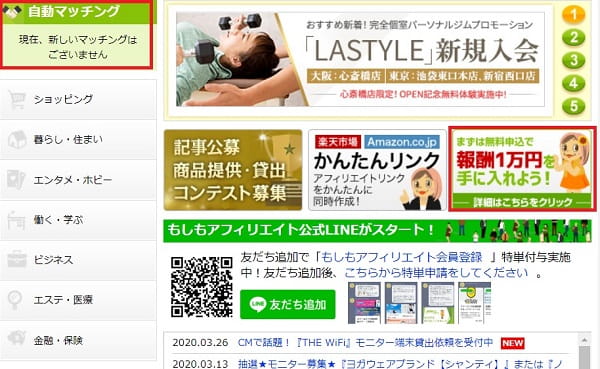Image resolution: width=600 pixels, height=369 pixels.
Task: Click the QR code image
Action: pyautogui.click(x=202, y=287)
